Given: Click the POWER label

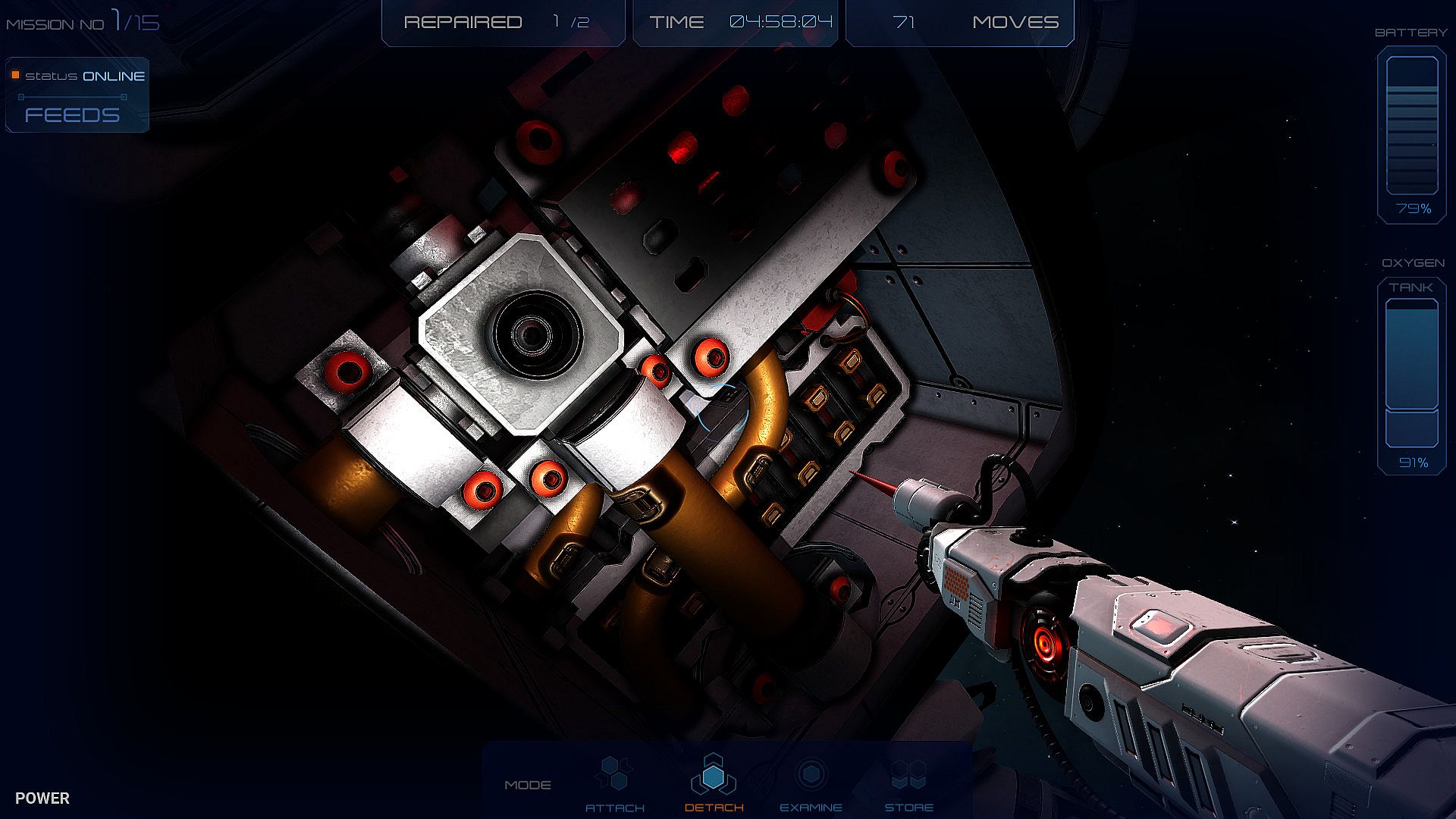Looking at the screenshot, I should tap(42, 798).
